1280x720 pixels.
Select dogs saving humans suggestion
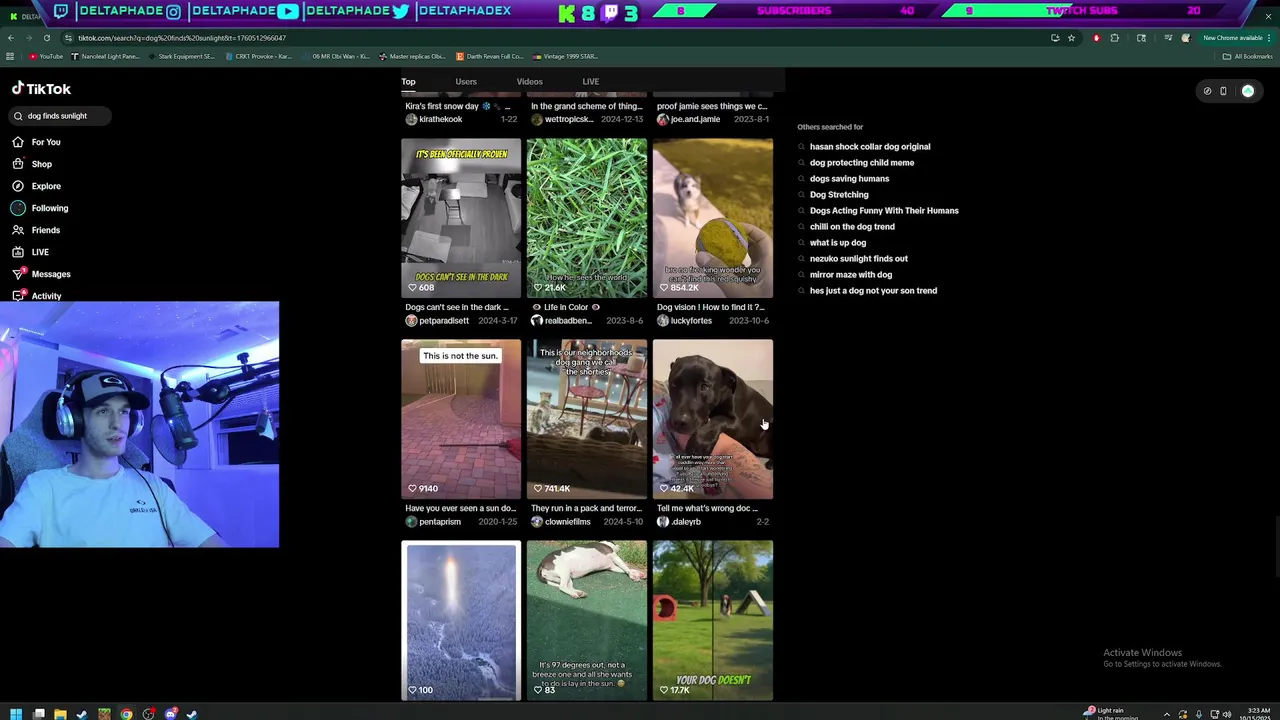pos(849,179)
